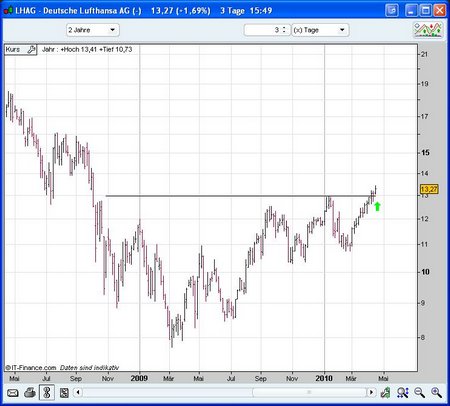Click the save diskette icon in bottom toolbar

tap(64, 393)
